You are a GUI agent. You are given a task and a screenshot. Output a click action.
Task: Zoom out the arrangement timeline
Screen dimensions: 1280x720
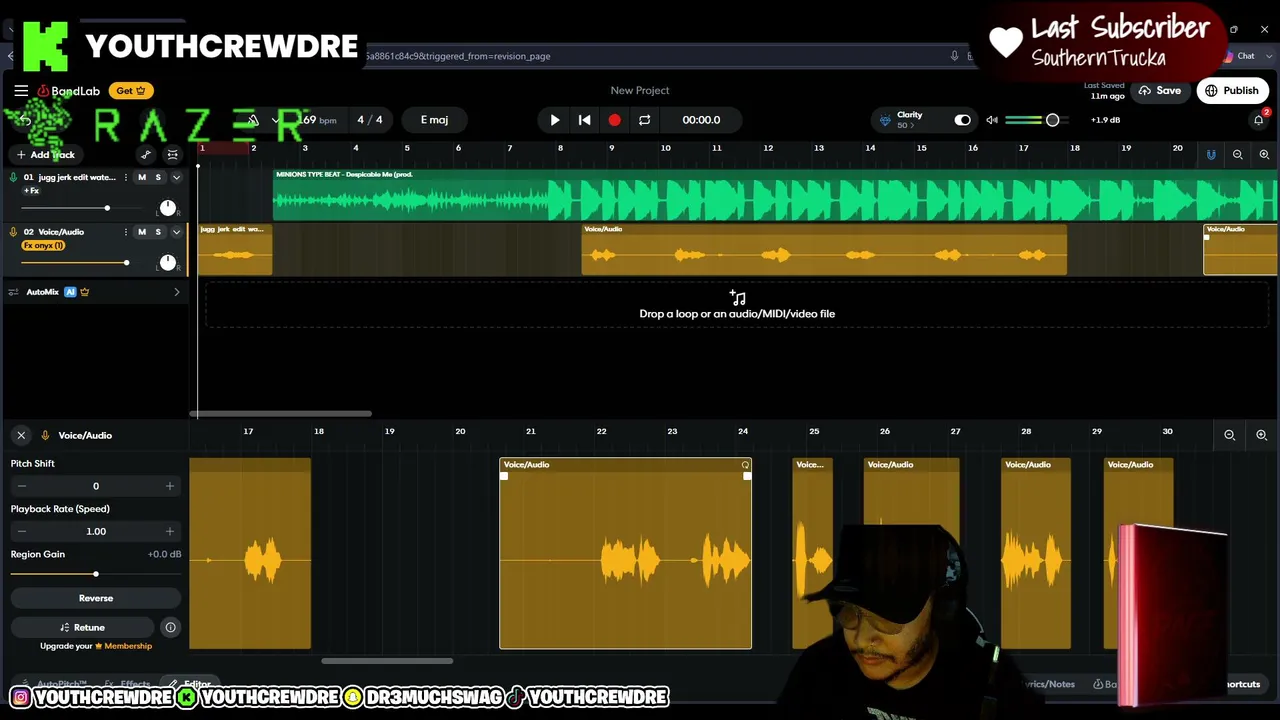tap(1238, 155)
